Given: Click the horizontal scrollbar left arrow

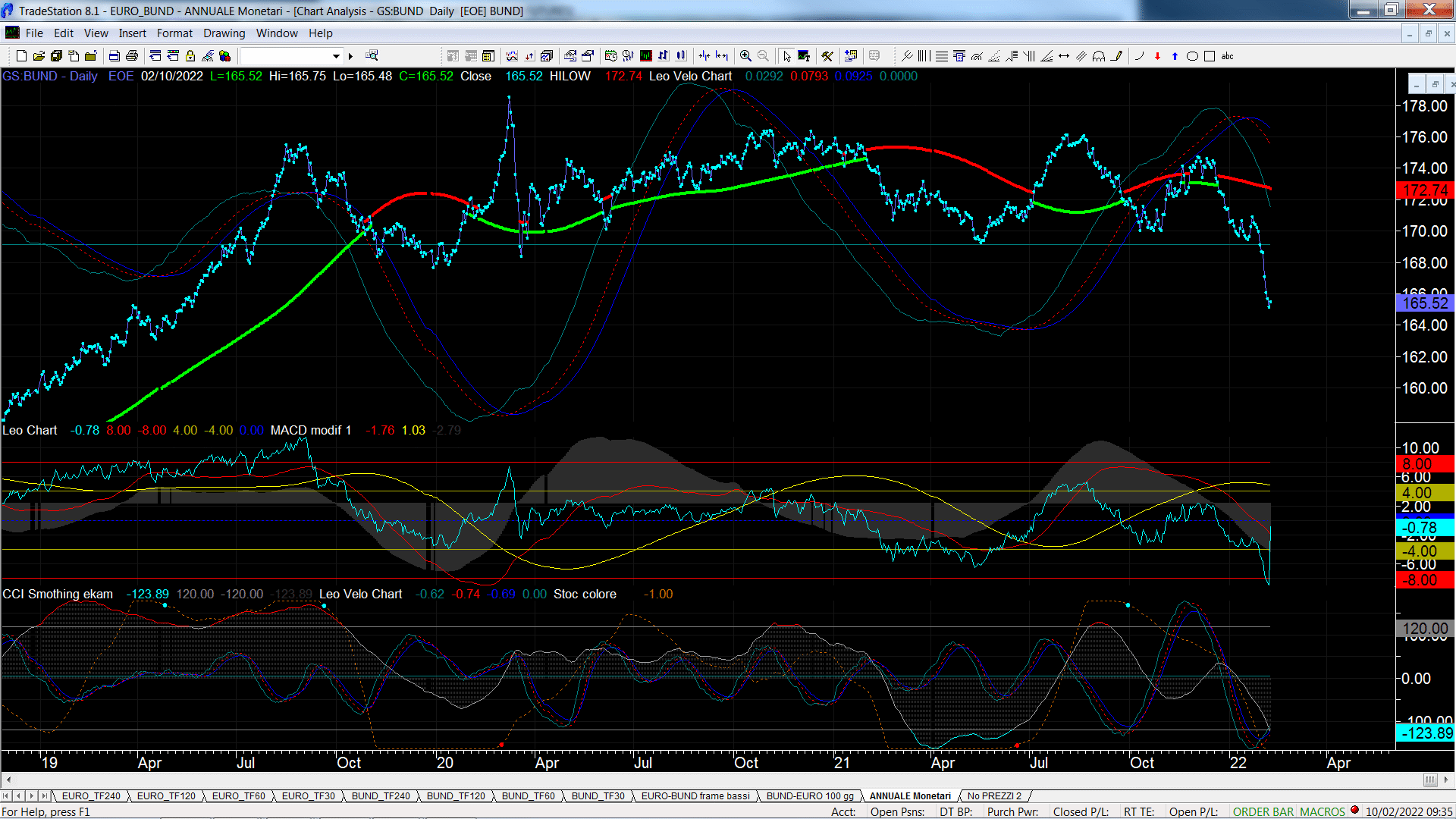Looking at the screenshot, I should coord(8,780).
